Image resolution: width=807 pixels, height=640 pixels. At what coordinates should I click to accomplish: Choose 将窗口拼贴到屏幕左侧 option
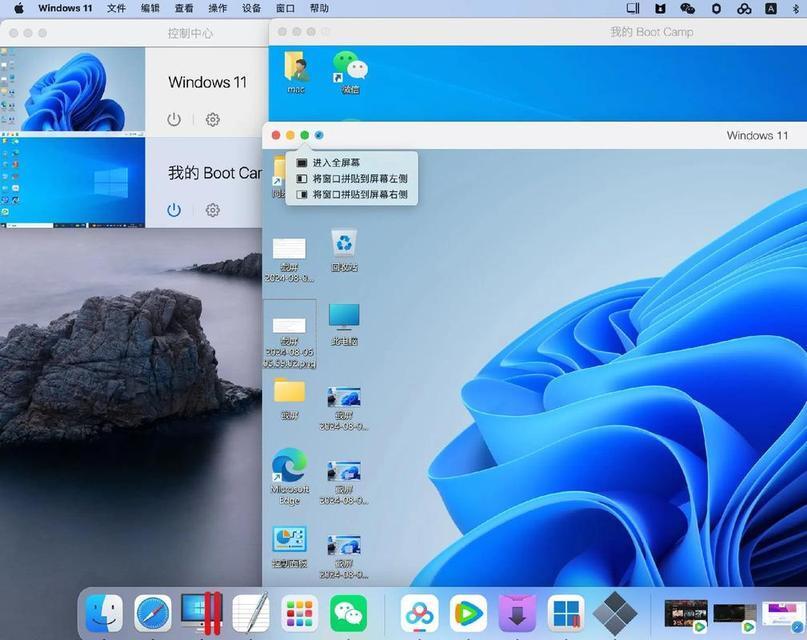click(359, 178)
